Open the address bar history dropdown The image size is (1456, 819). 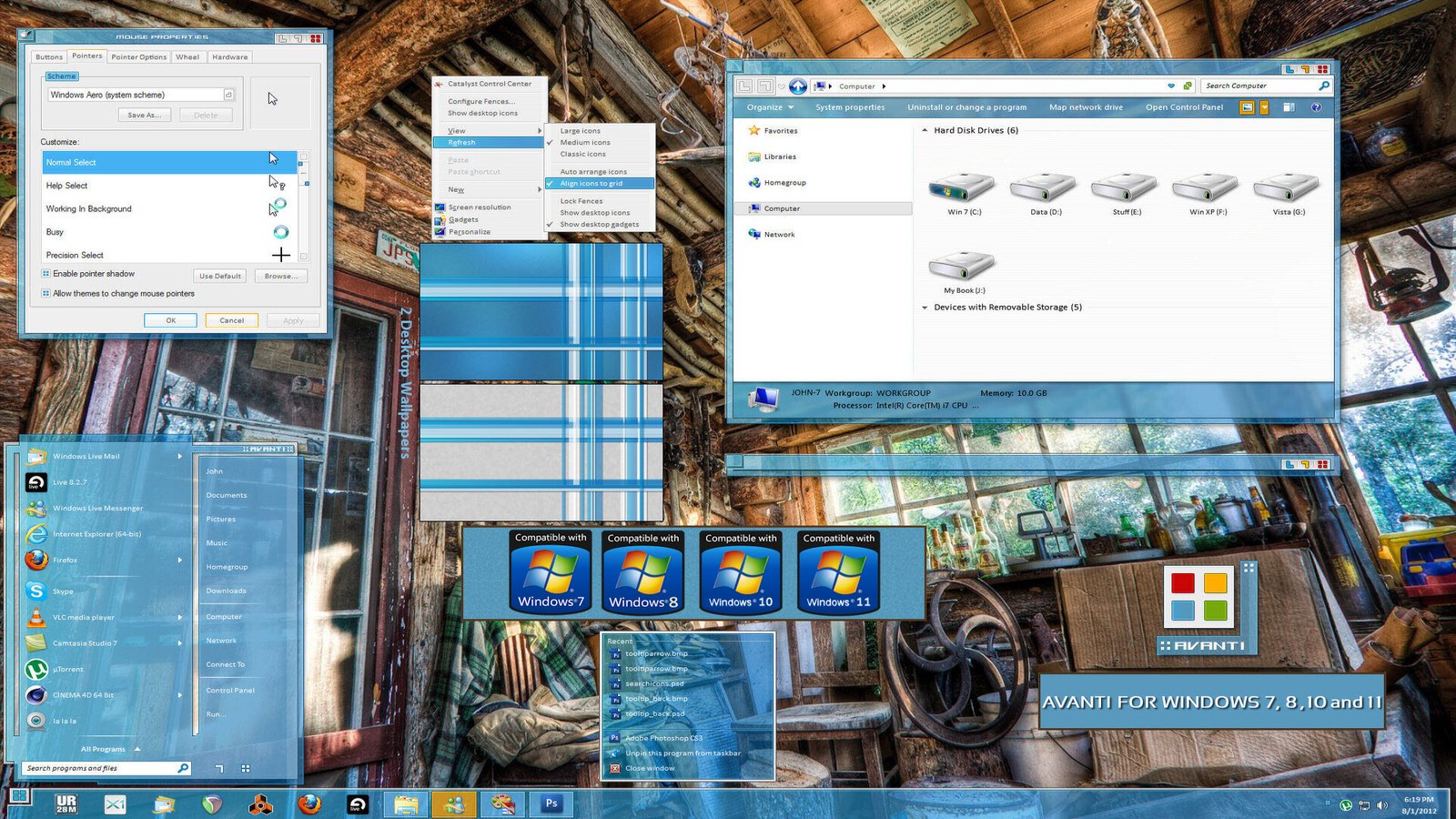pos(1171,86)
